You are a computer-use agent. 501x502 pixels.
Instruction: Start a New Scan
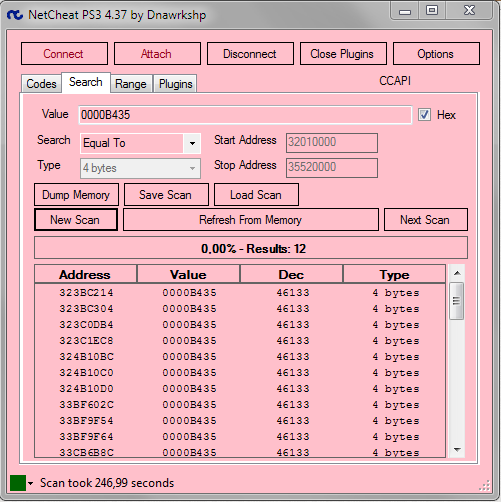(76, 220)
